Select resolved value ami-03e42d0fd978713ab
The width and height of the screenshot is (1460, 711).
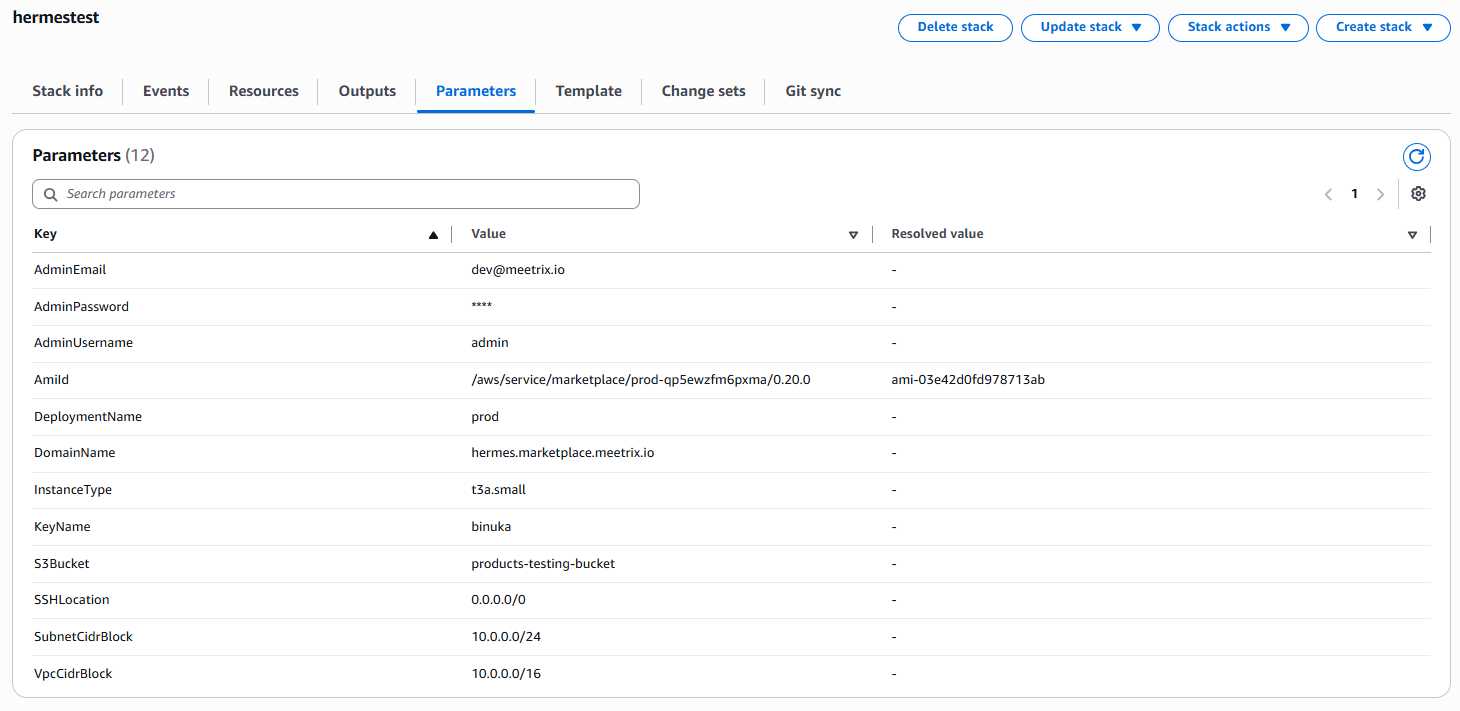click(x=968, y=380)
